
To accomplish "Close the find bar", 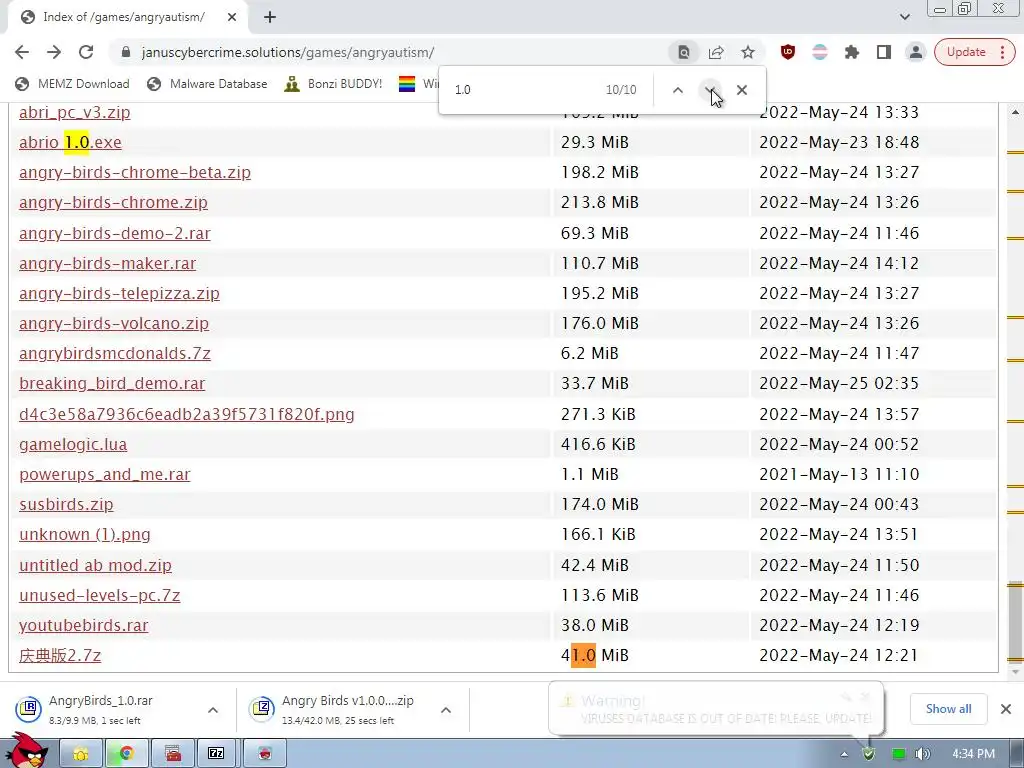I will click(x=742, y=90).
